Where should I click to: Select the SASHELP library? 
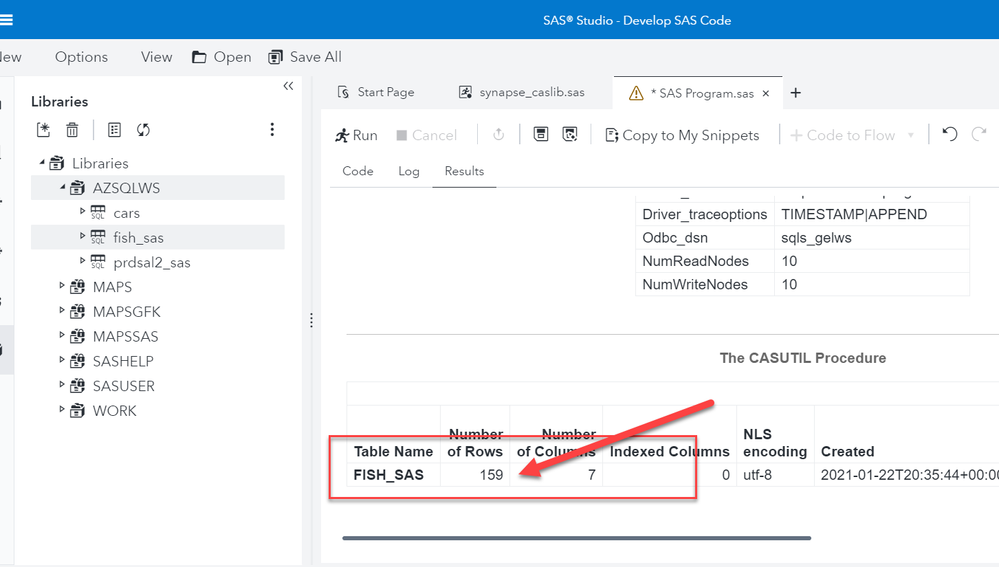(123, 361)
